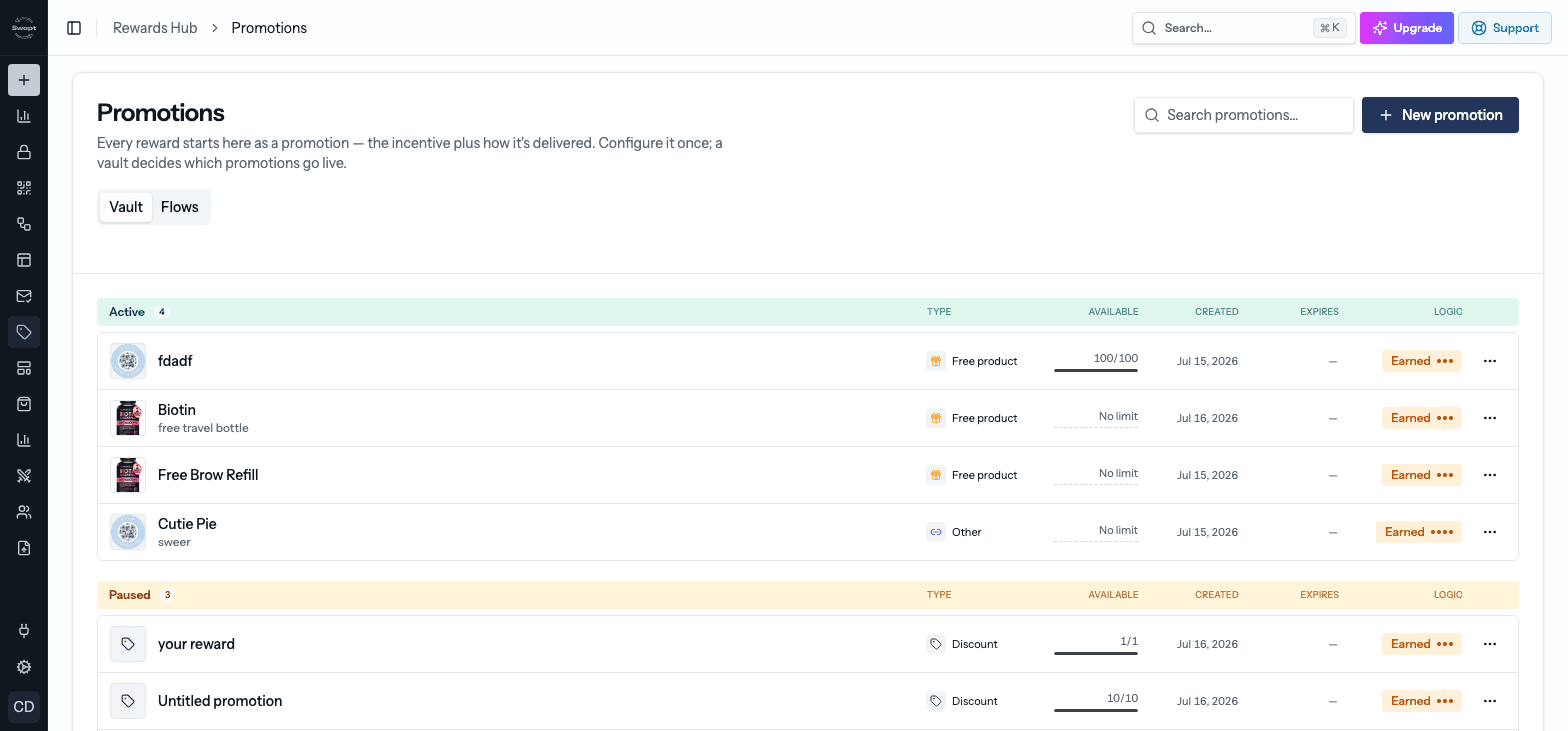Open the Free Brow Refill promotion name

[208, 475]
